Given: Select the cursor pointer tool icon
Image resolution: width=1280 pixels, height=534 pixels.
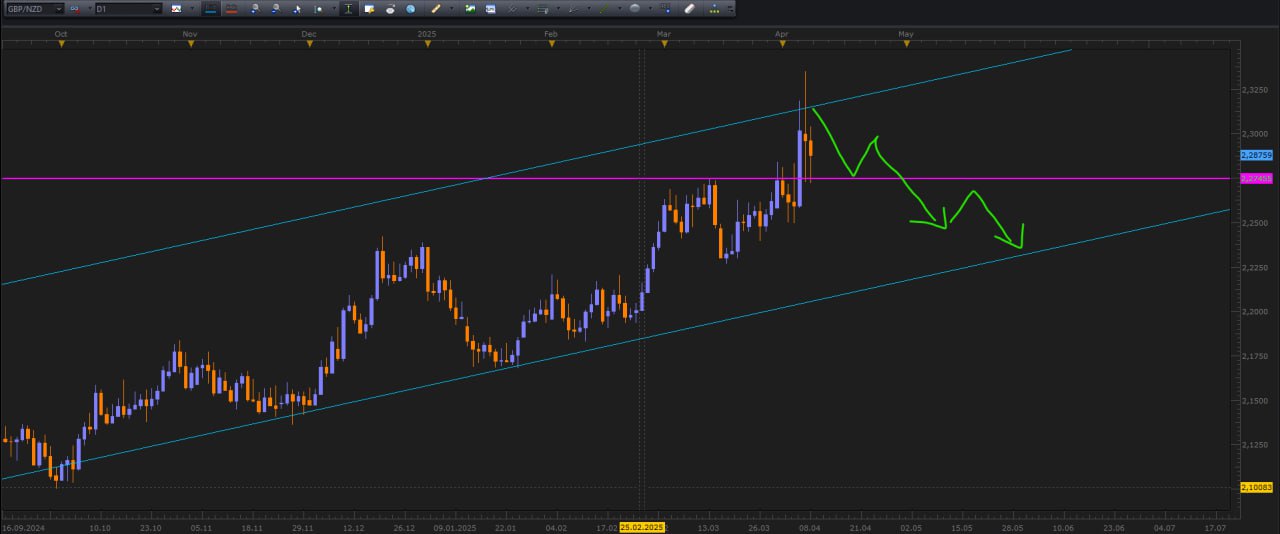Looking at the screenshot, I should (x=297, y=9).
